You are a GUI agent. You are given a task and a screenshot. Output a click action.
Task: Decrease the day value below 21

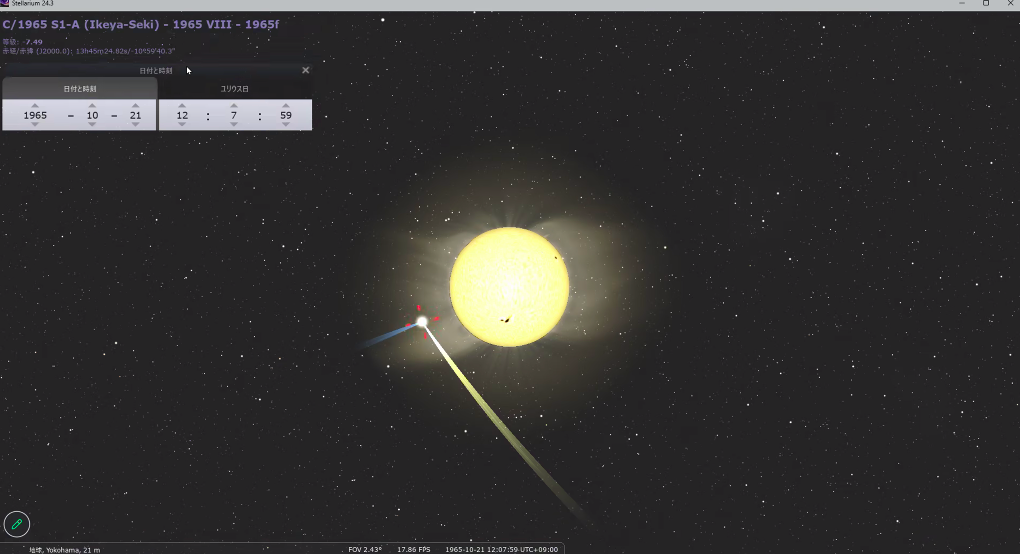pyautogui.click(x=135, y=125)
